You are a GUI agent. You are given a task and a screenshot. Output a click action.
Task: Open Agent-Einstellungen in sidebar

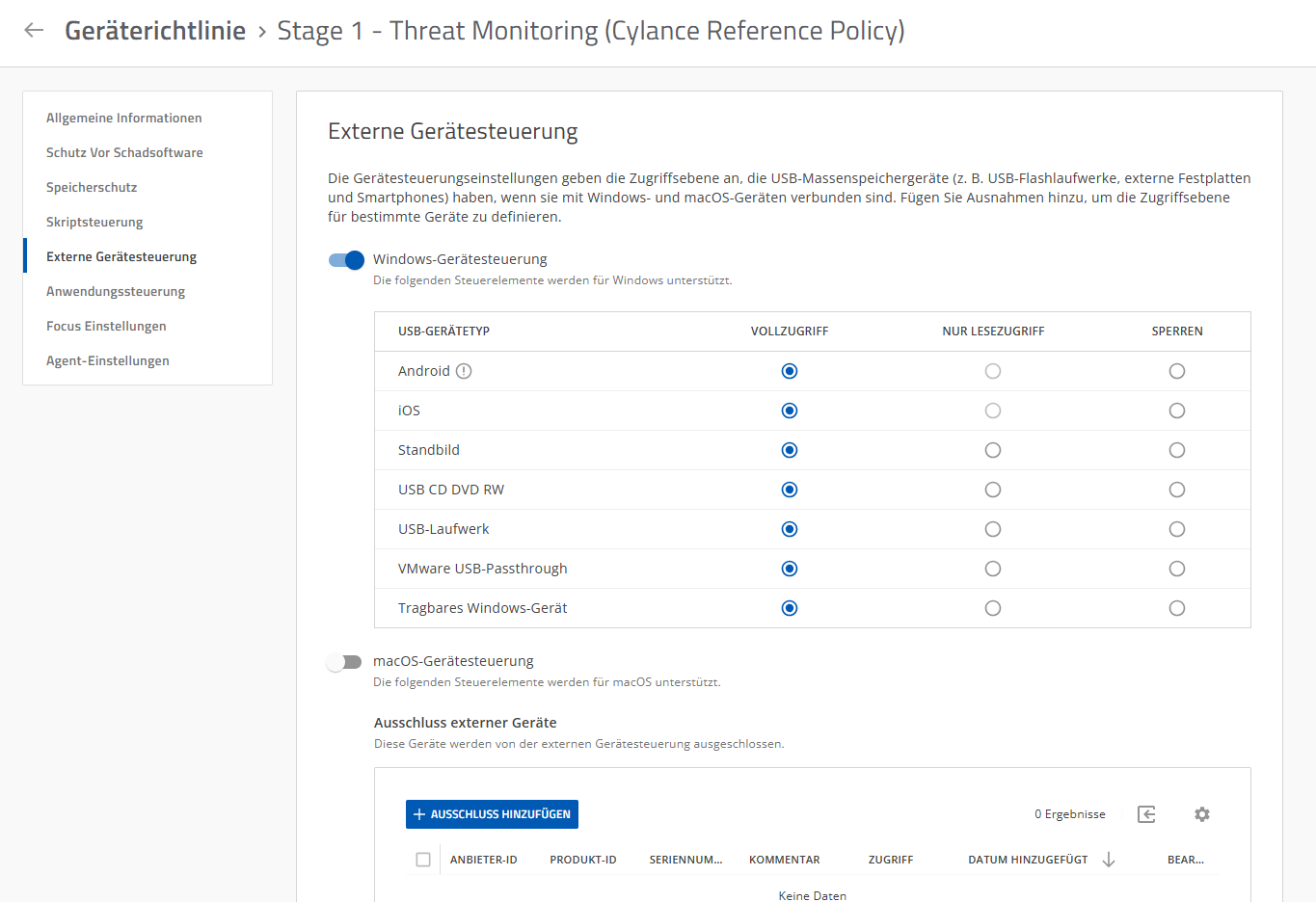click(x=108, y=360)
